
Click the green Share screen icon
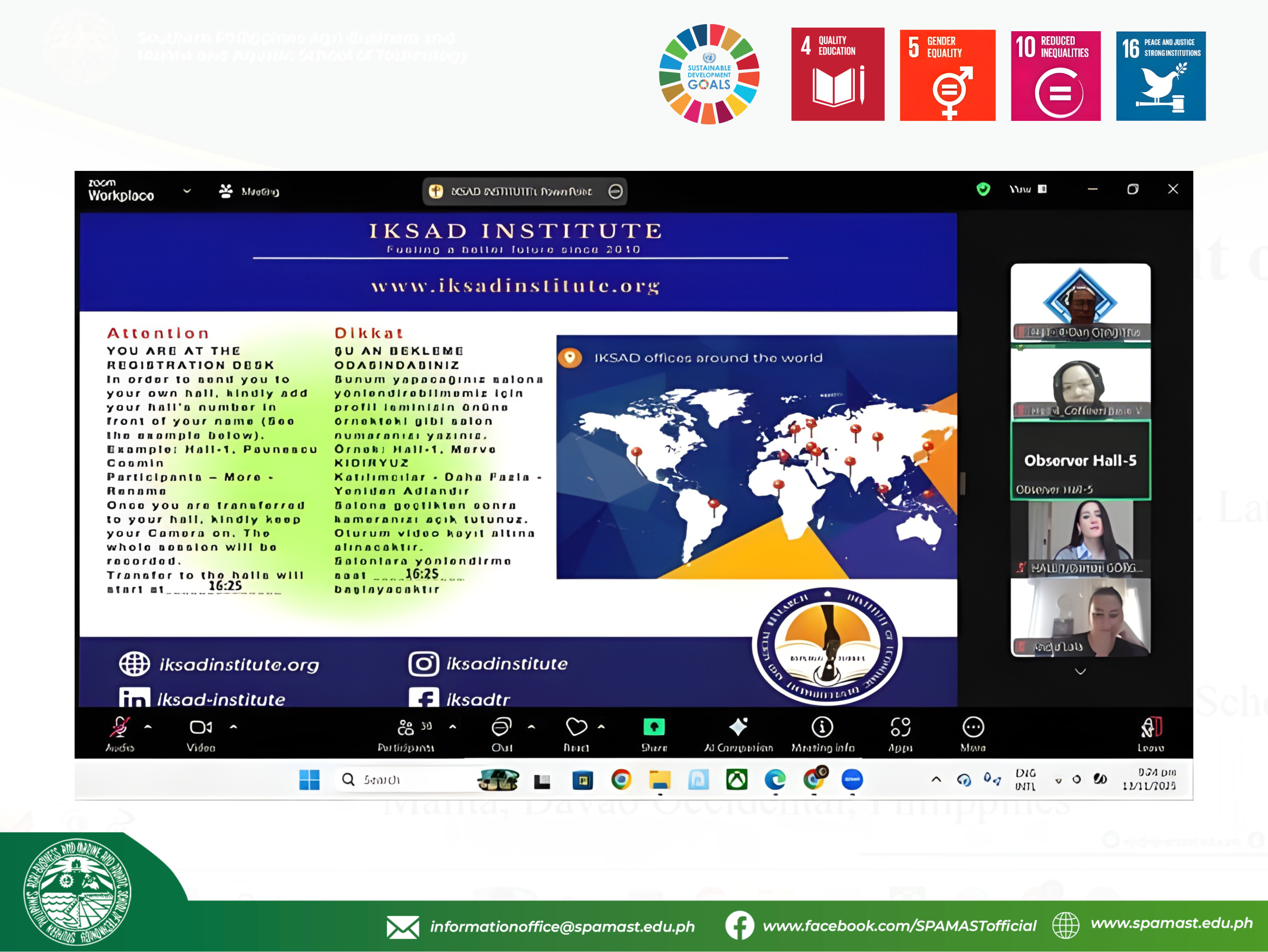[654, 727]
